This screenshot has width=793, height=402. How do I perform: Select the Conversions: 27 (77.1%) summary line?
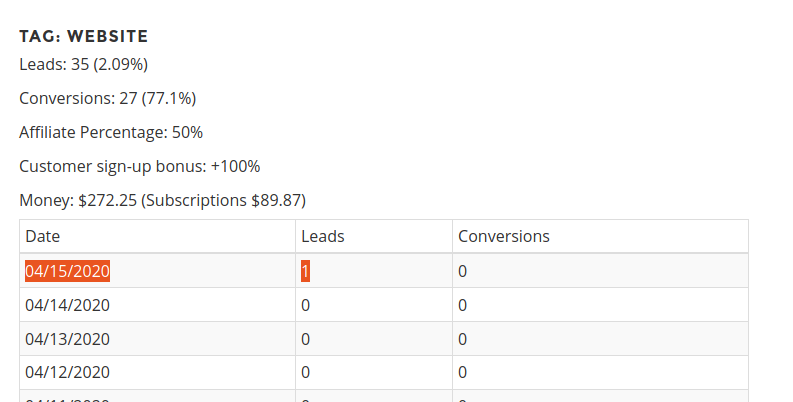point(107,98)
